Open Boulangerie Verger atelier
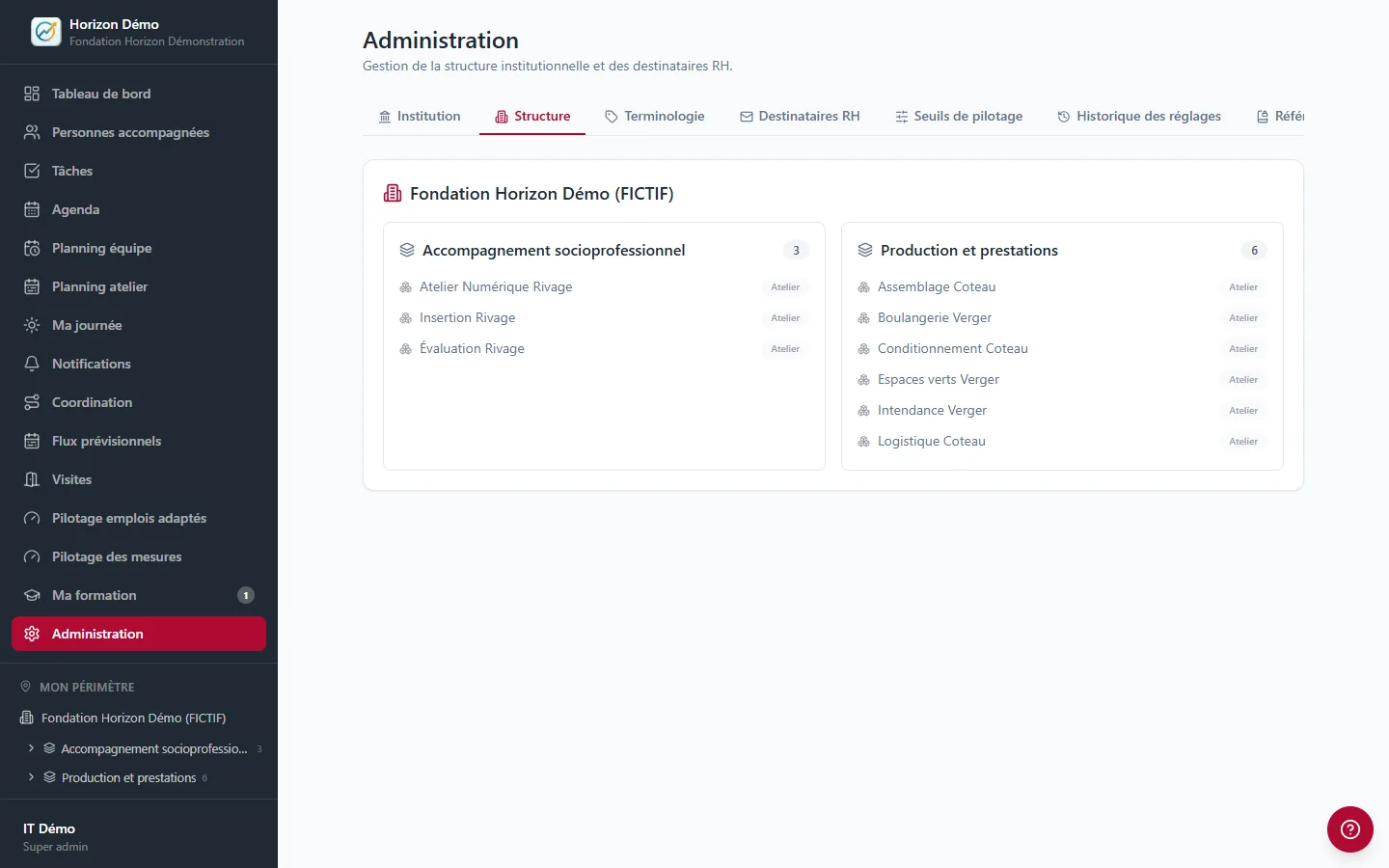This screenshot has height=868, width=1389. coord(1062,317)
